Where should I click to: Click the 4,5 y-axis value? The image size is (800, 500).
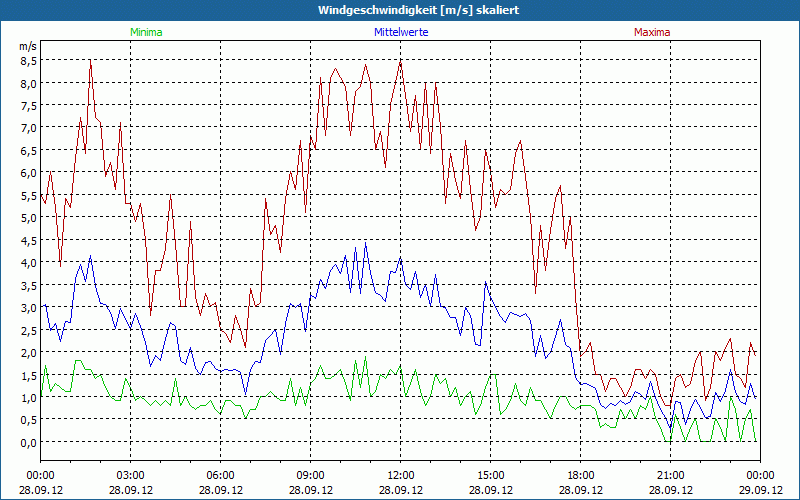tap(29, 240)
